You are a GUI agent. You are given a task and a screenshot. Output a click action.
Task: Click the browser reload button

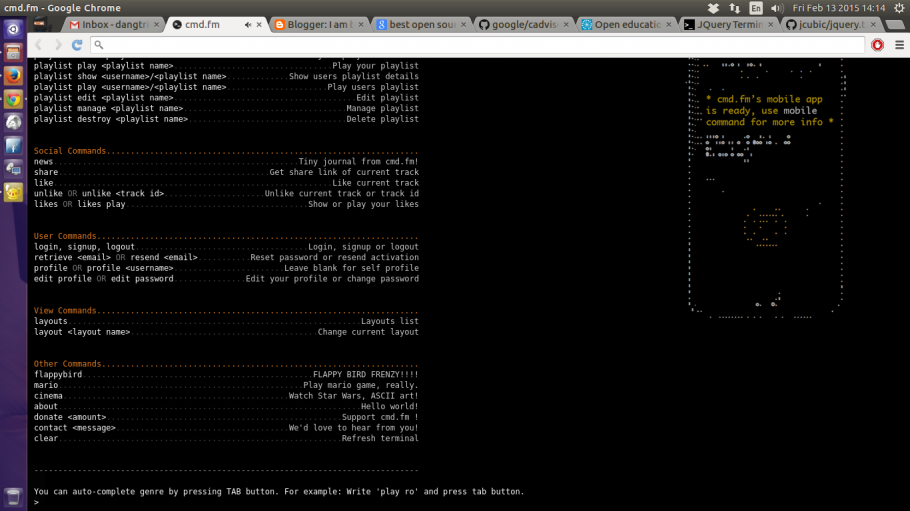(77, 45)
